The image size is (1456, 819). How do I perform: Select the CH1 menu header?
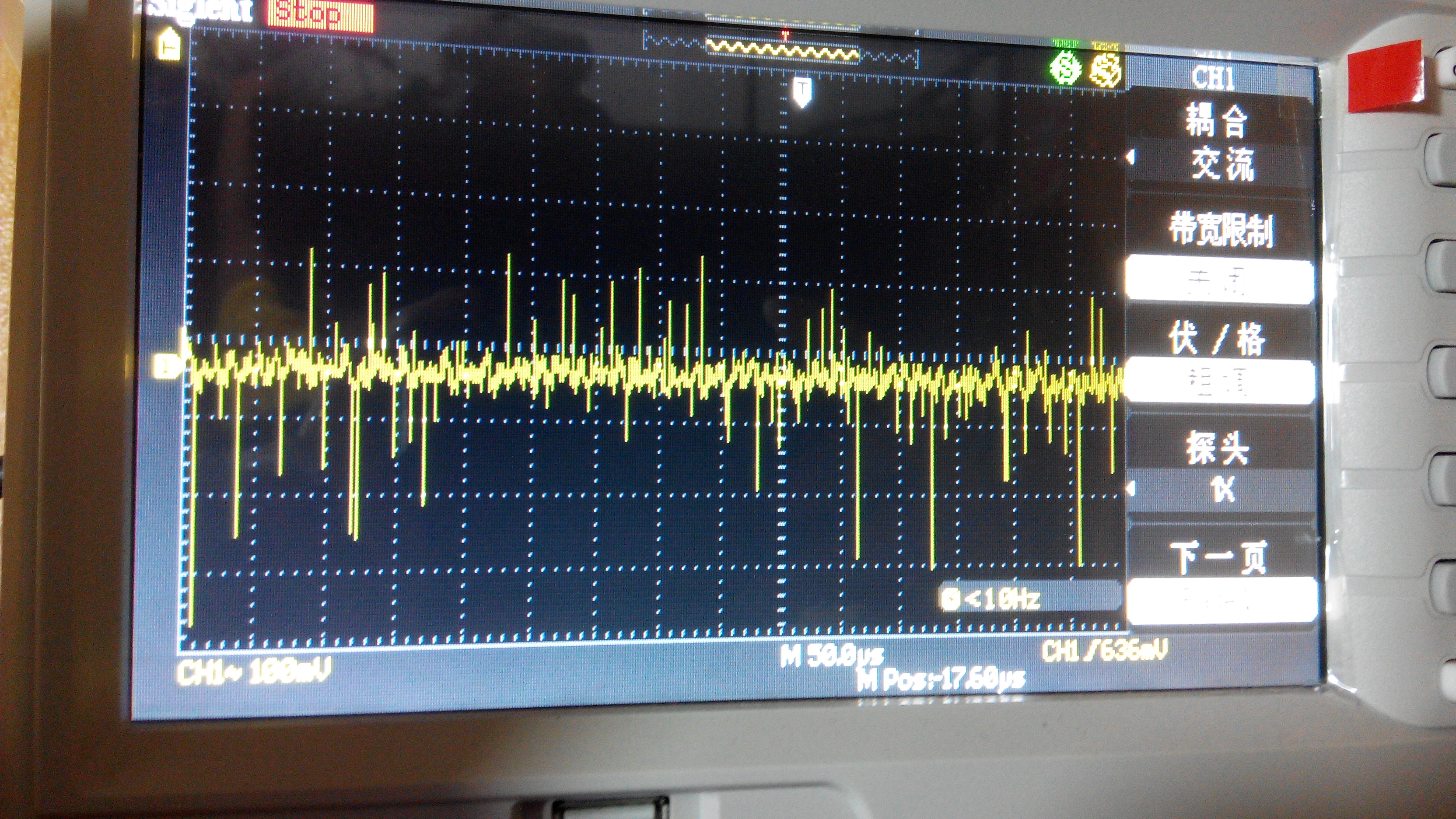1212,79
